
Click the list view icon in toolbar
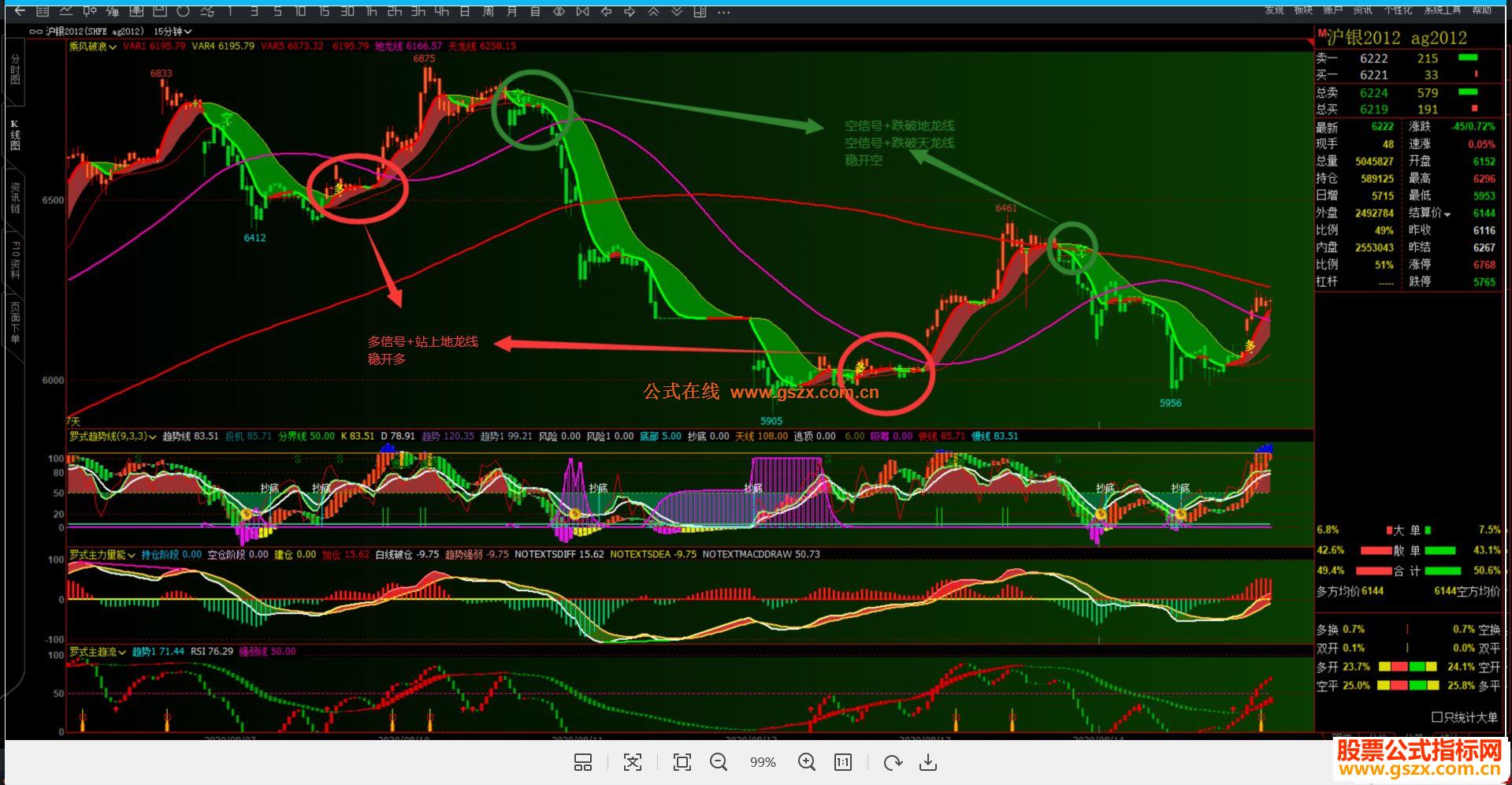pyautogui.click(x=43, y=11)
